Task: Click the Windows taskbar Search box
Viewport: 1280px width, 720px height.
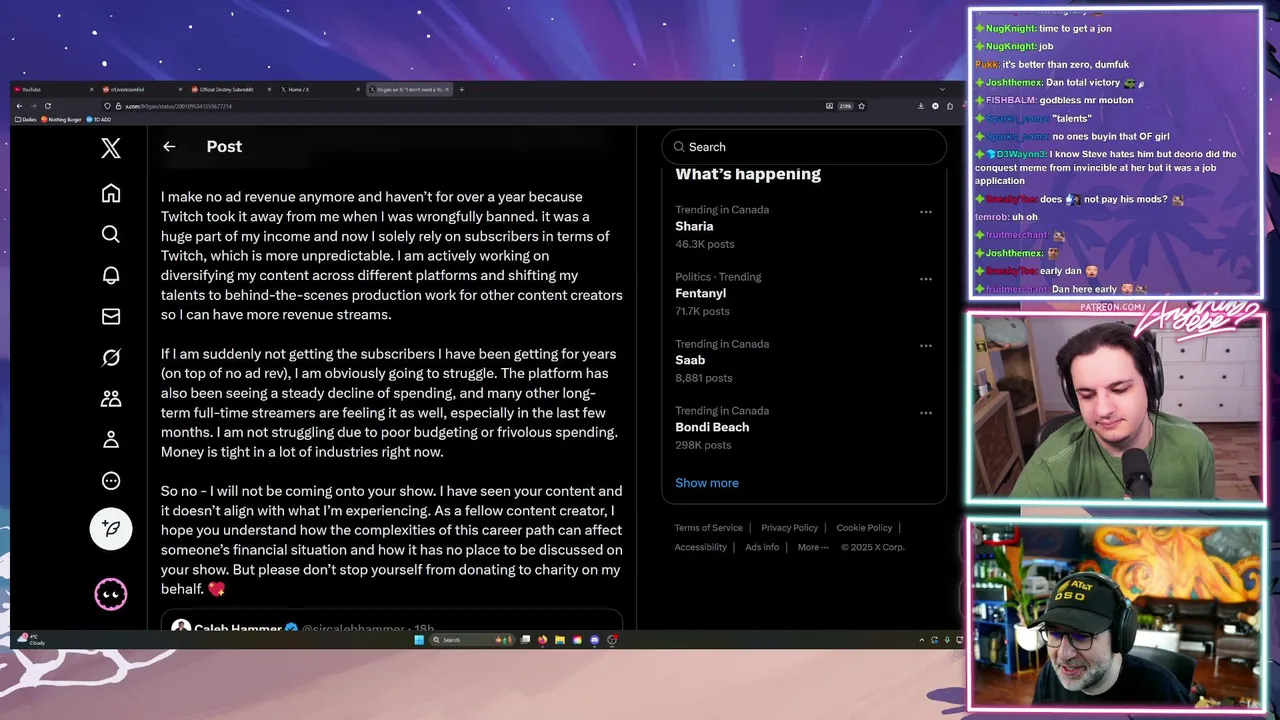Action: (472, 640)
